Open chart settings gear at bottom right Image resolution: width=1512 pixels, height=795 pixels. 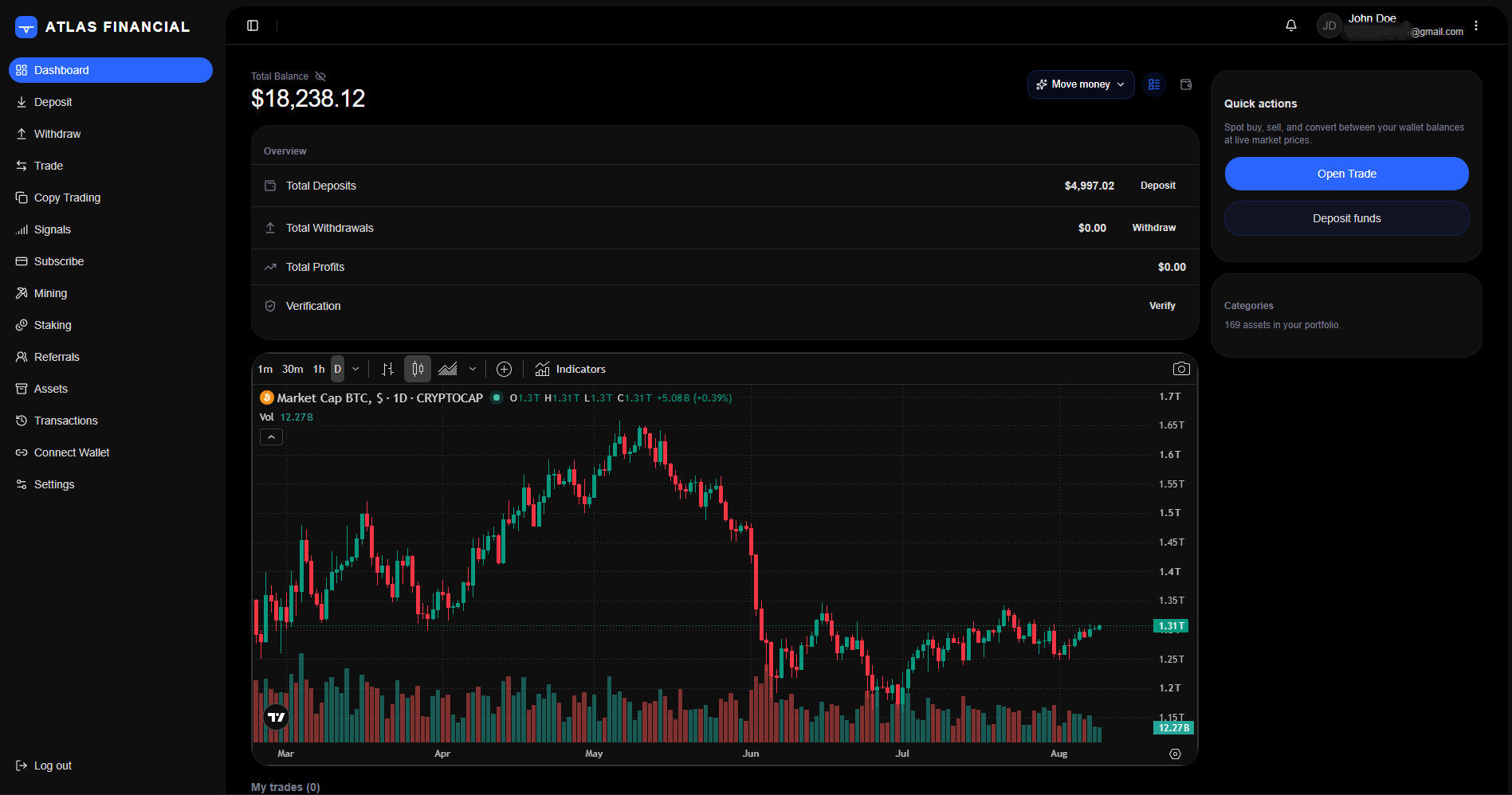coord(1175,754)
